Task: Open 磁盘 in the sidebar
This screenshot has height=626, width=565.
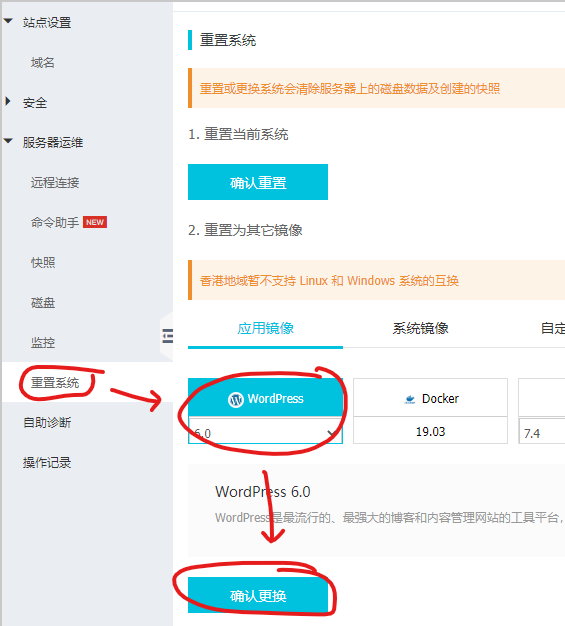Action: 43,303
